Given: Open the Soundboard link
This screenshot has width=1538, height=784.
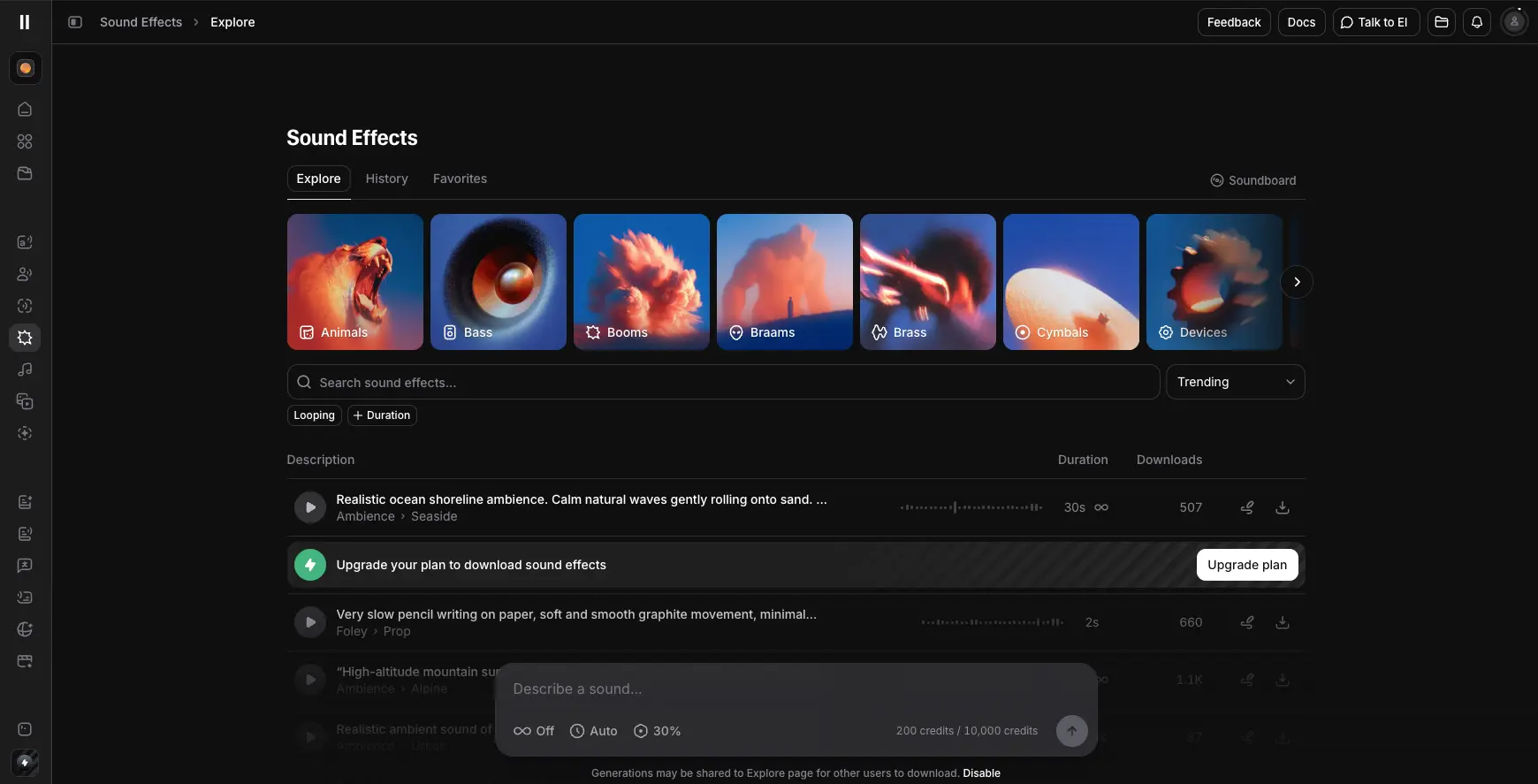Looking at the screenshot, I should tap(1252, 180).
